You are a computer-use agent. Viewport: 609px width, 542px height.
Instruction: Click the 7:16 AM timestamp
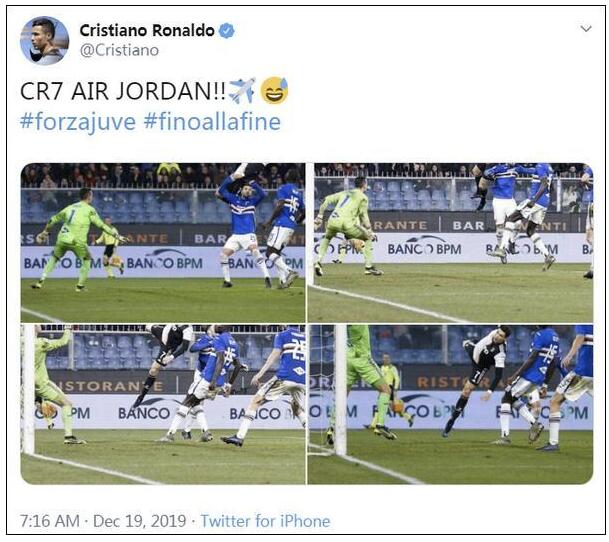tap(50, 521)
